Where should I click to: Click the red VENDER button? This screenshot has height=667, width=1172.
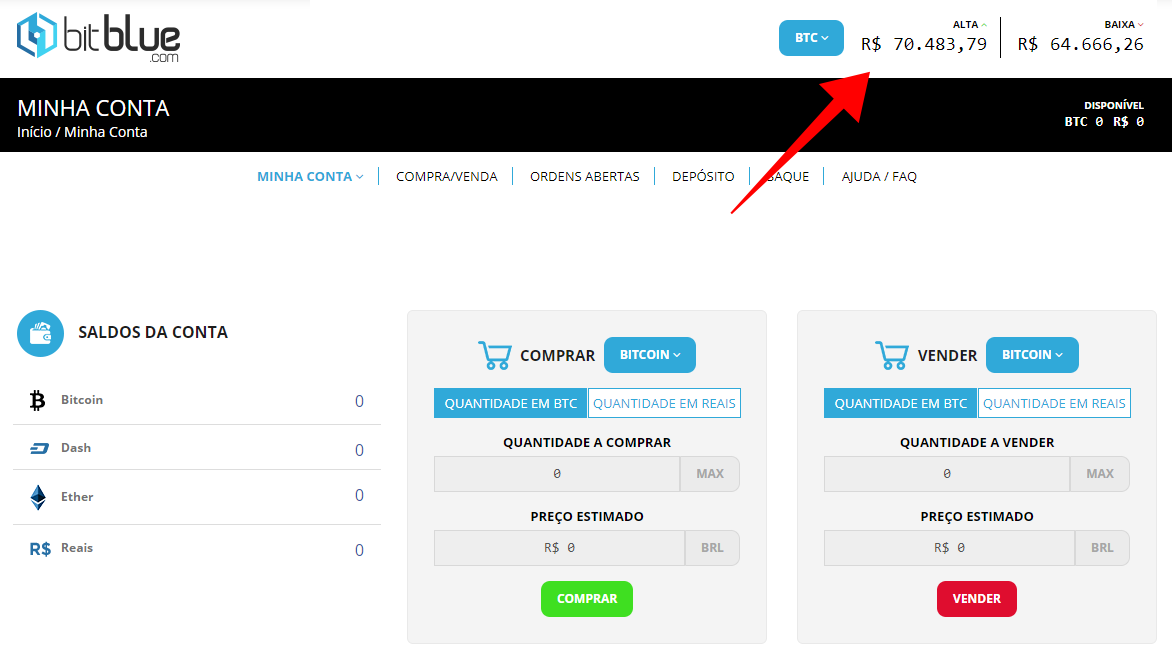coord(976,598)
